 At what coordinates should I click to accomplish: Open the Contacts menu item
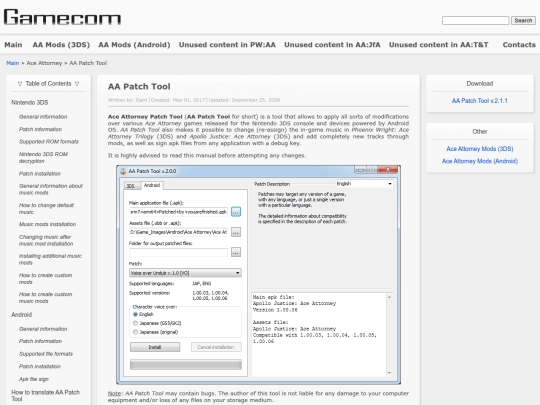(519, 45)
